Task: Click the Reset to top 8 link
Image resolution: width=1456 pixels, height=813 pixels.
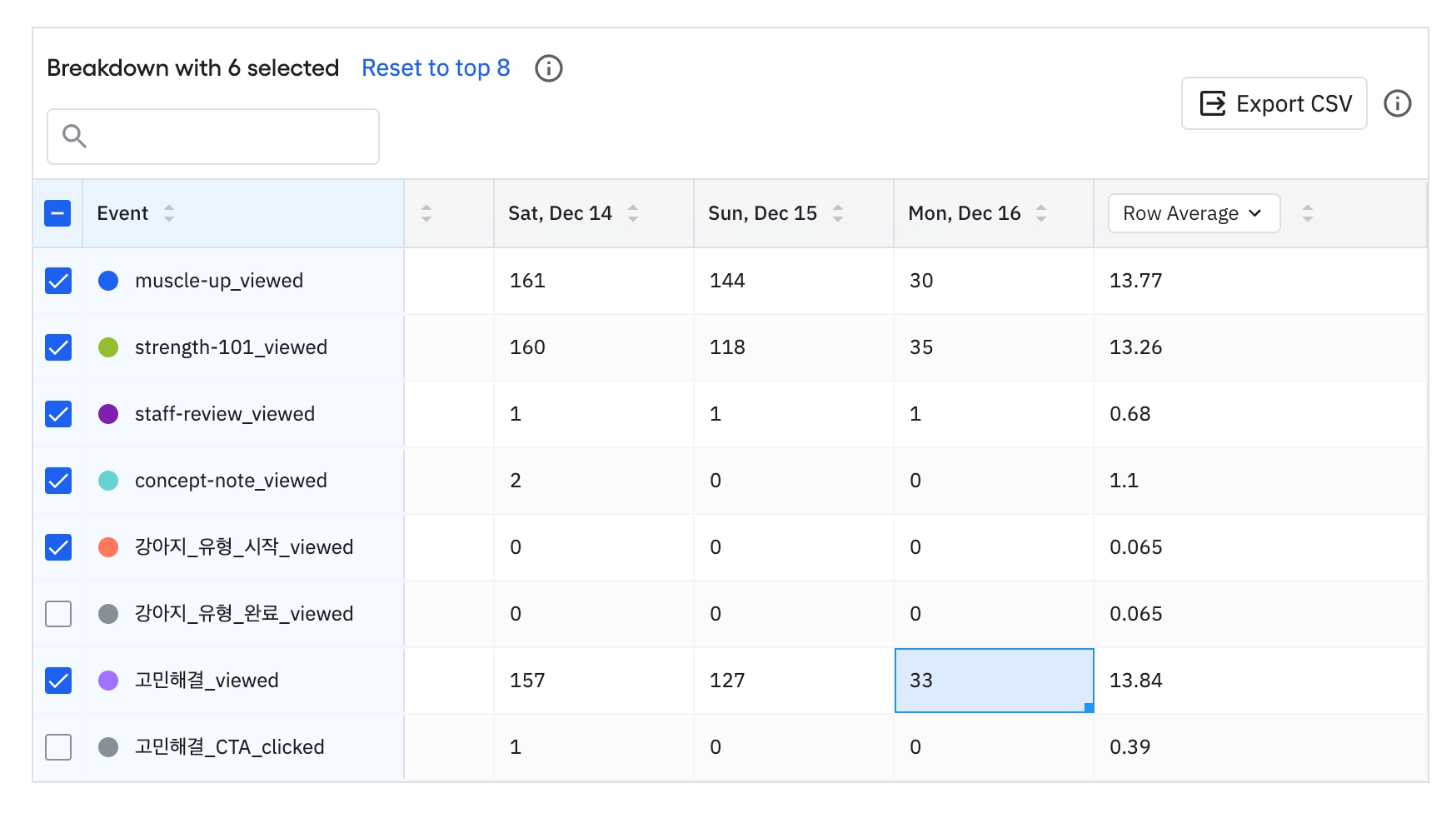Action: (436, 68)
